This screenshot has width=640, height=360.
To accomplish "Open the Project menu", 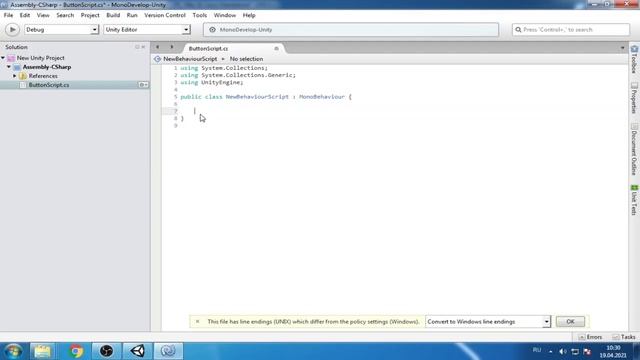I will coord(90,15).
